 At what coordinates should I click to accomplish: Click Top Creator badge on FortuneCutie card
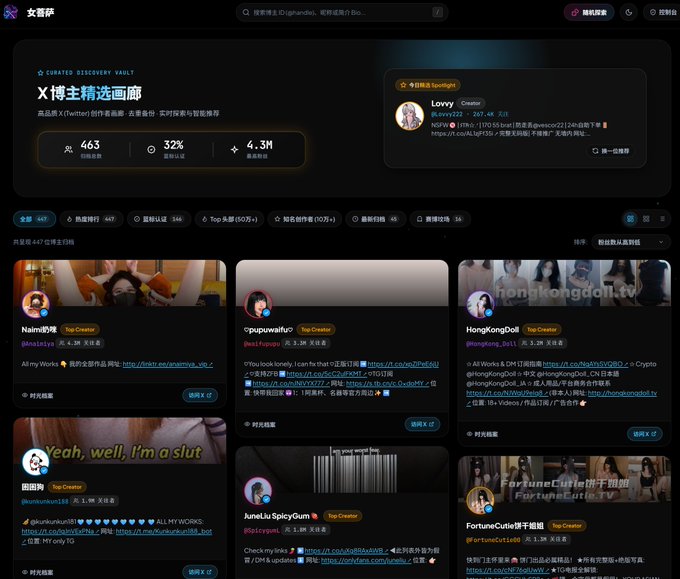tap(566, 526)
